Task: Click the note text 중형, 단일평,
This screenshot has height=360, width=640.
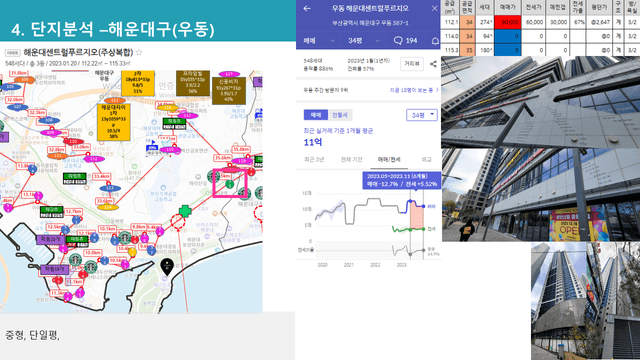Action: click(32, 336)
